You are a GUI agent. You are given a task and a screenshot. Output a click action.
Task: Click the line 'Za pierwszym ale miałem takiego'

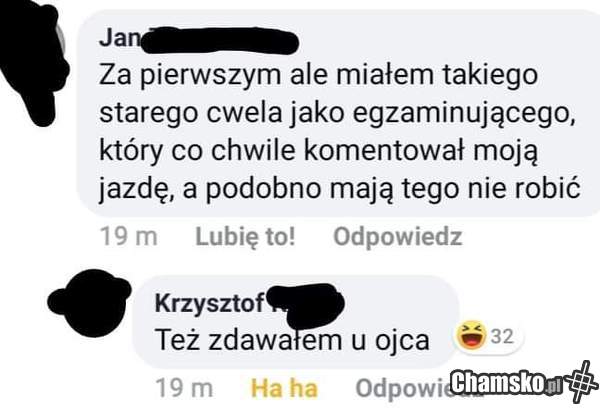[x=318, y=76]
